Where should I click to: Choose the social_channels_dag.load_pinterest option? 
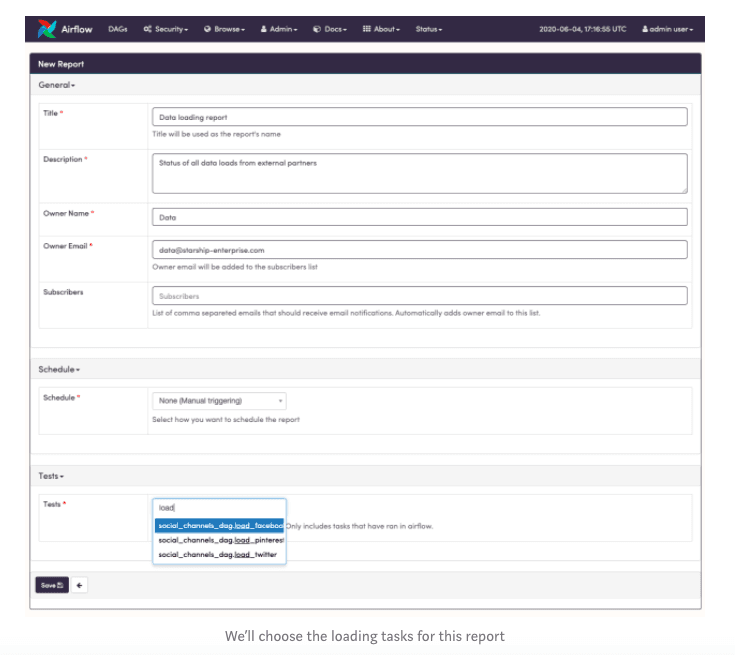219,540
